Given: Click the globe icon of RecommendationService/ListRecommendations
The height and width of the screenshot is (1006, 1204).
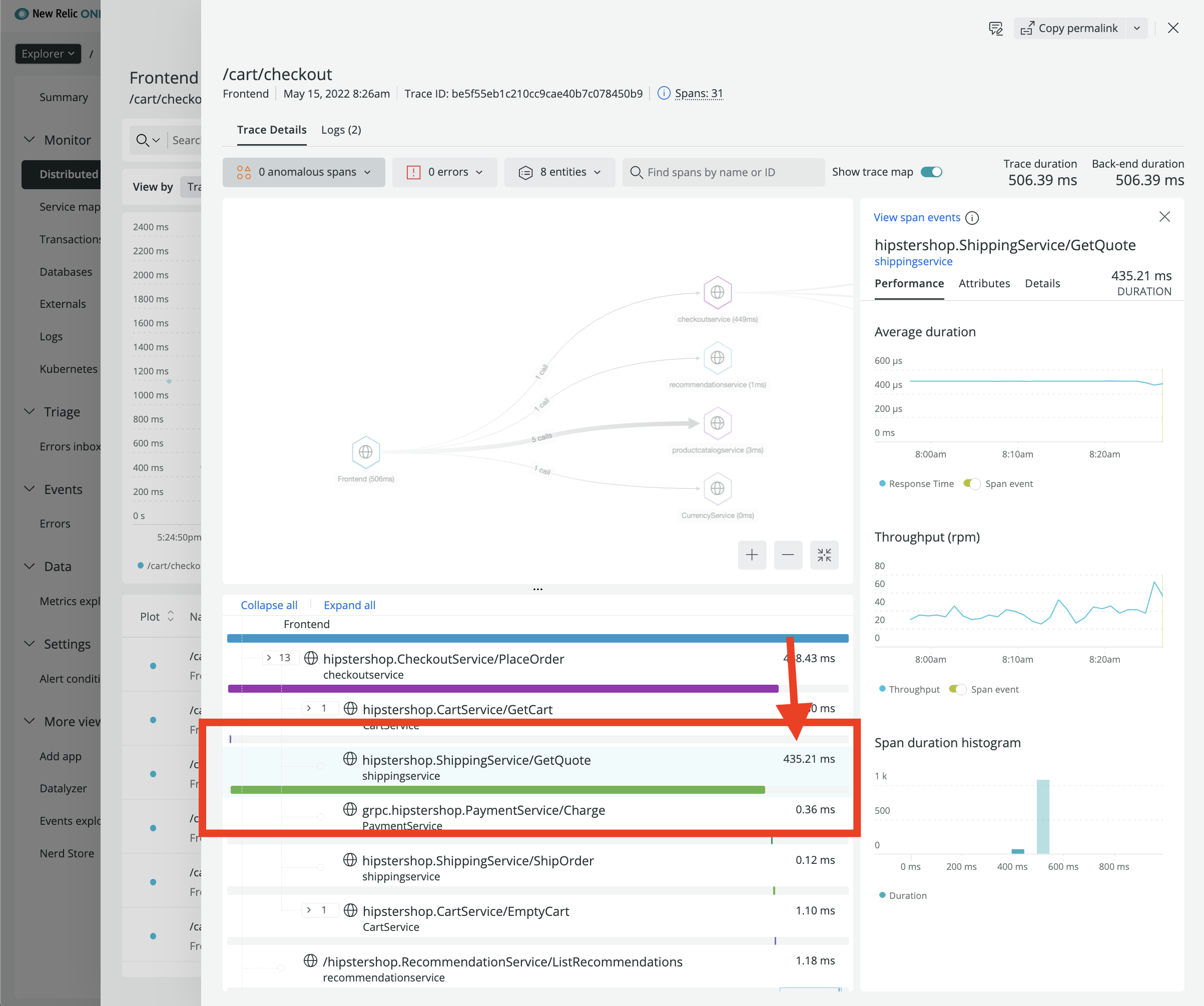Looking at the screenshot, I should 310,960.
